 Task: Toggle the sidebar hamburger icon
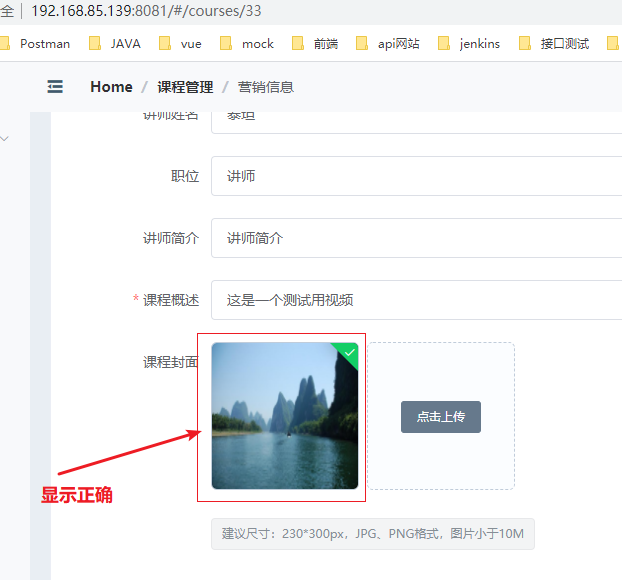tap(55, 86)
